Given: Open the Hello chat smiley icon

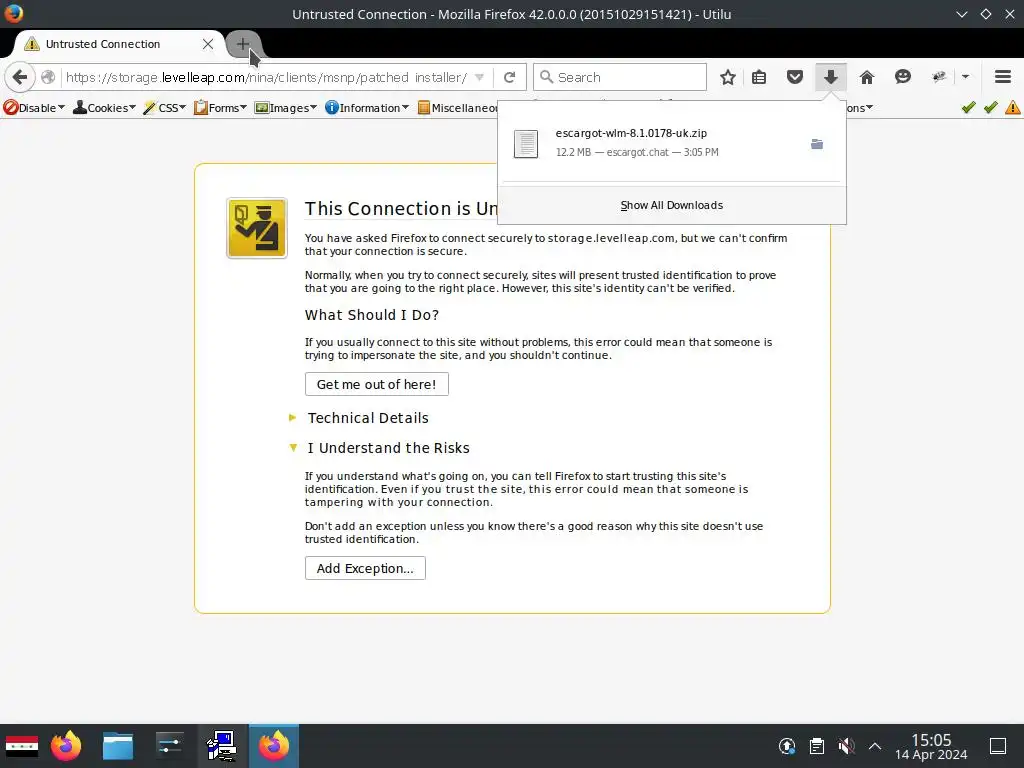Looking at the screenshot, I should 903,77.
